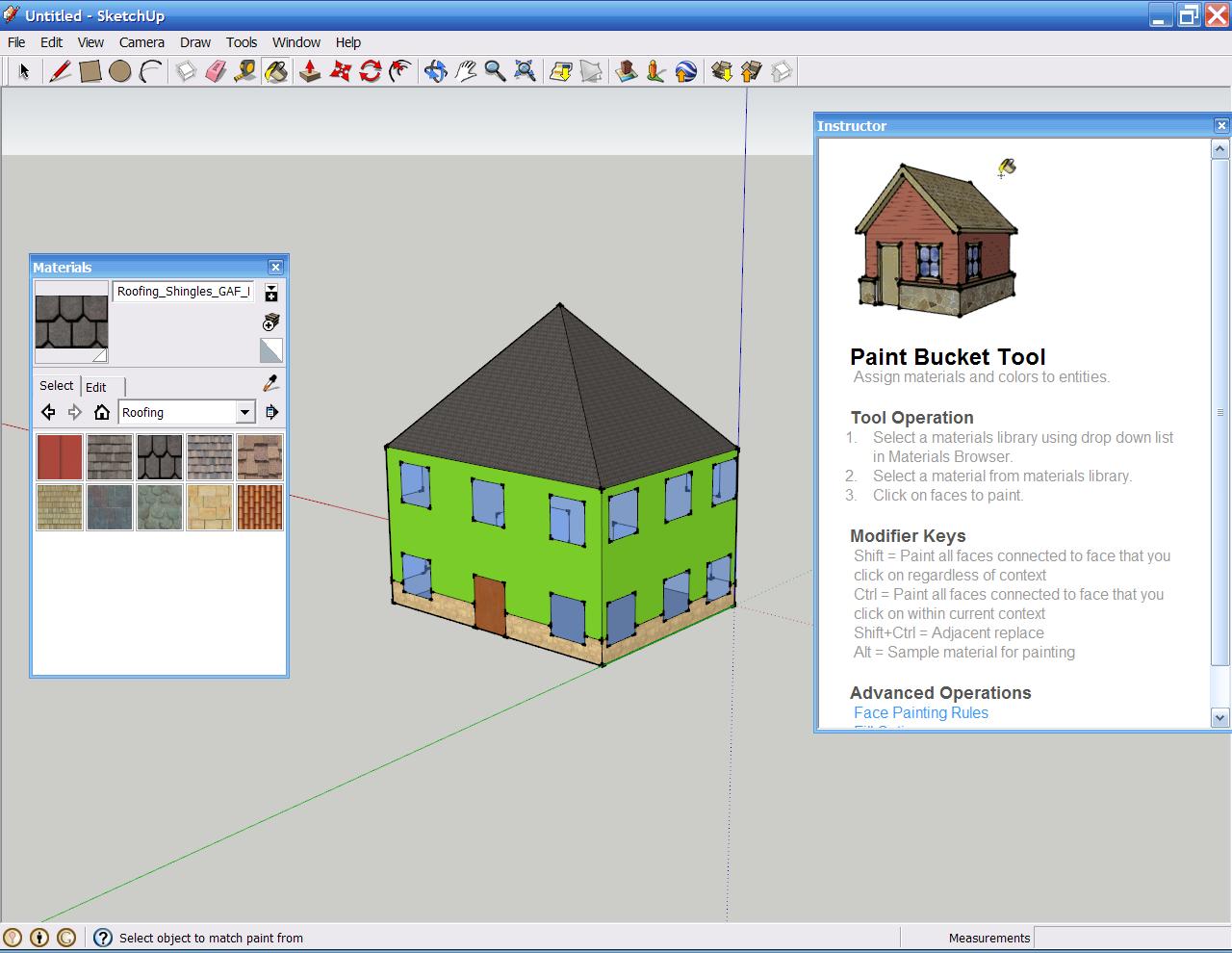Activate the Eraser tool
This screenshot has width=1232, height=953.
(214, 71)
